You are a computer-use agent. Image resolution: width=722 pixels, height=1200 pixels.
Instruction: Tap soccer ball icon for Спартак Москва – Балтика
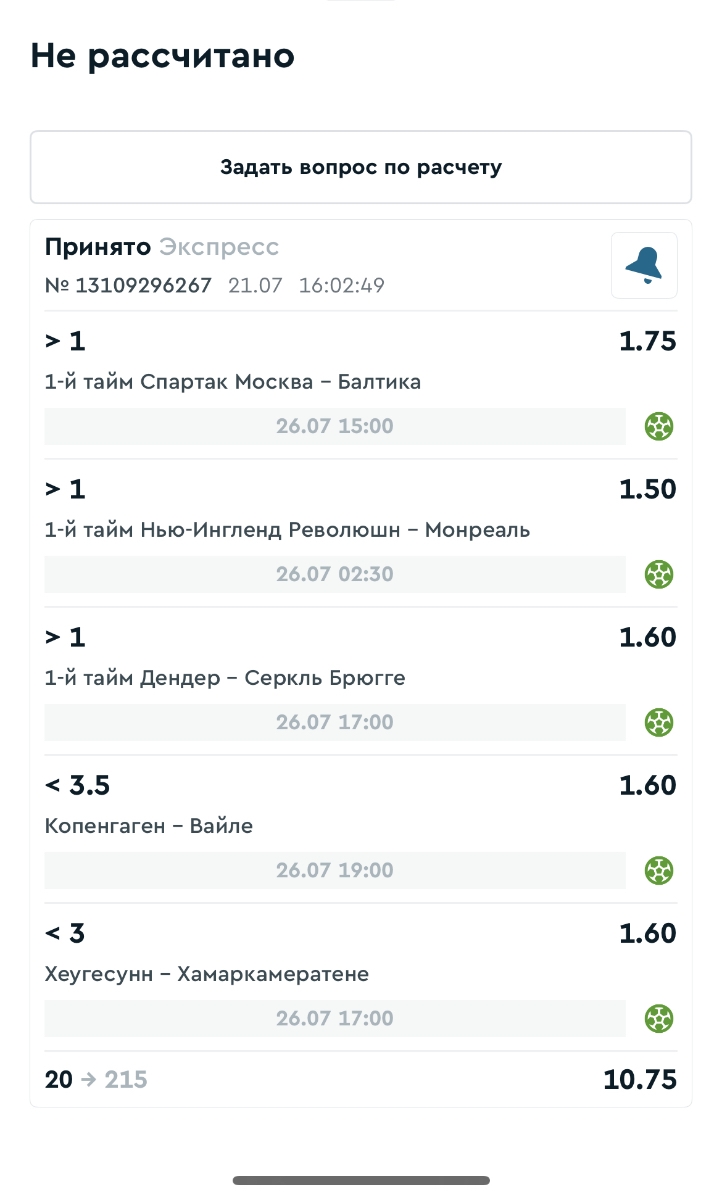click(658, 427)
